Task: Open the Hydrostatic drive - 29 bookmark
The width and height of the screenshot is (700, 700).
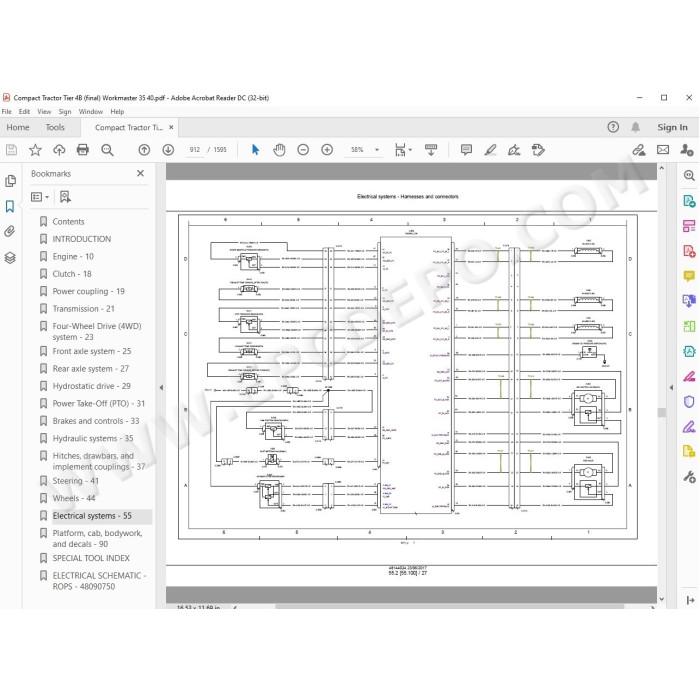Action: point(92,386)
